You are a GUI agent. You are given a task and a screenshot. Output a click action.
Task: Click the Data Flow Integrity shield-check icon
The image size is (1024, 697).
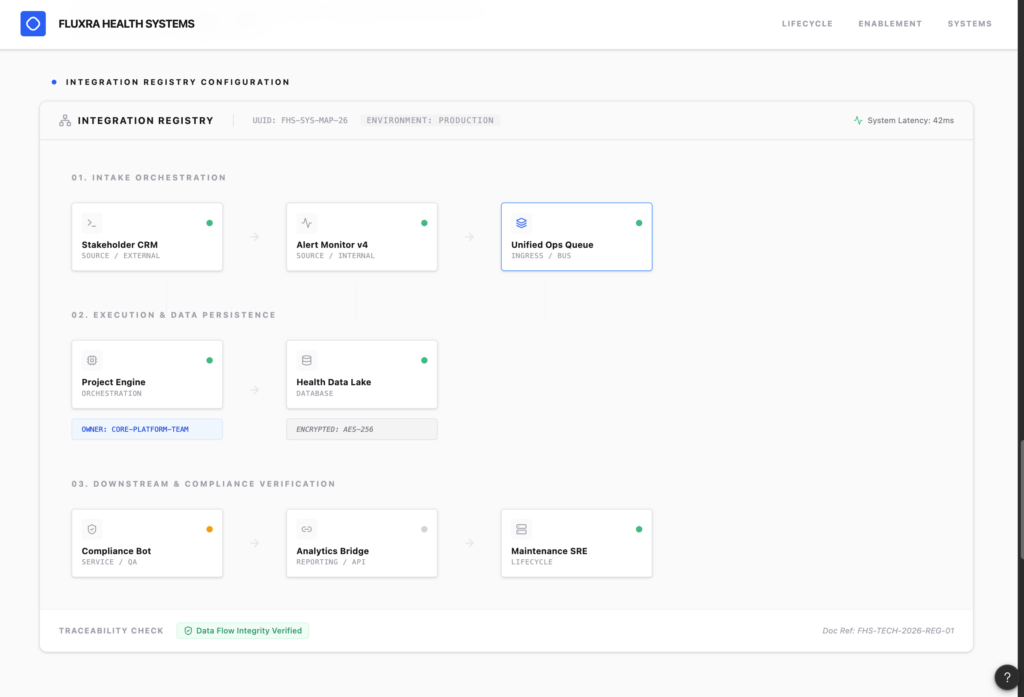pos(188,630)
